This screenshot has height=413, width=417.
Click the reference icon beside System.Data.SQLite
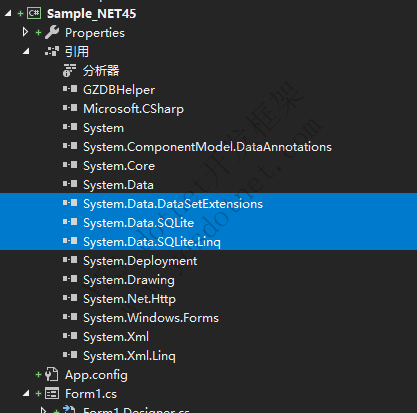tap(70, 222)
